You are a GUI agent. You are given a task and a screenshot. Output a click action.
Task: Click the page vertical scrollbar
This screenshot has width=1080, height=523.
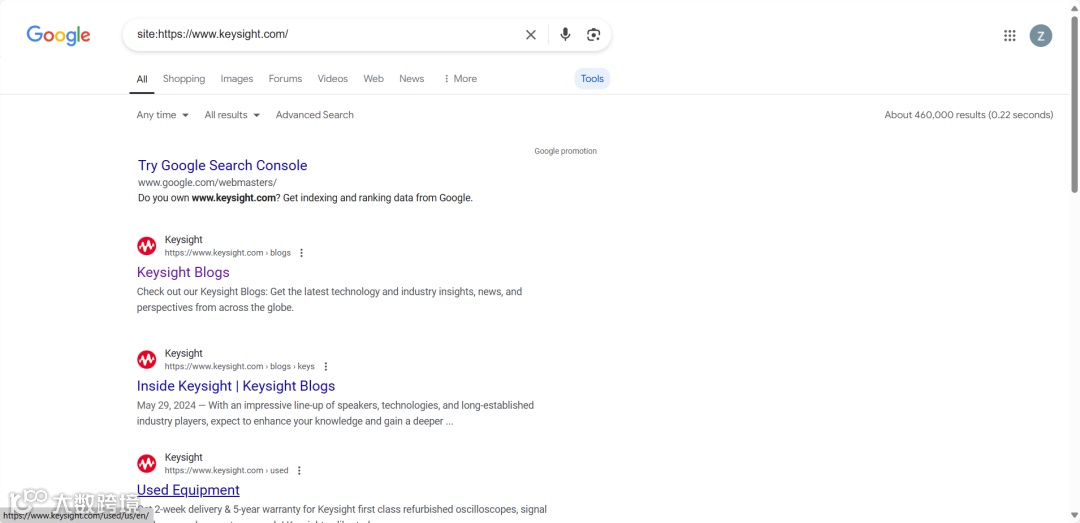tap(1075, 103)
